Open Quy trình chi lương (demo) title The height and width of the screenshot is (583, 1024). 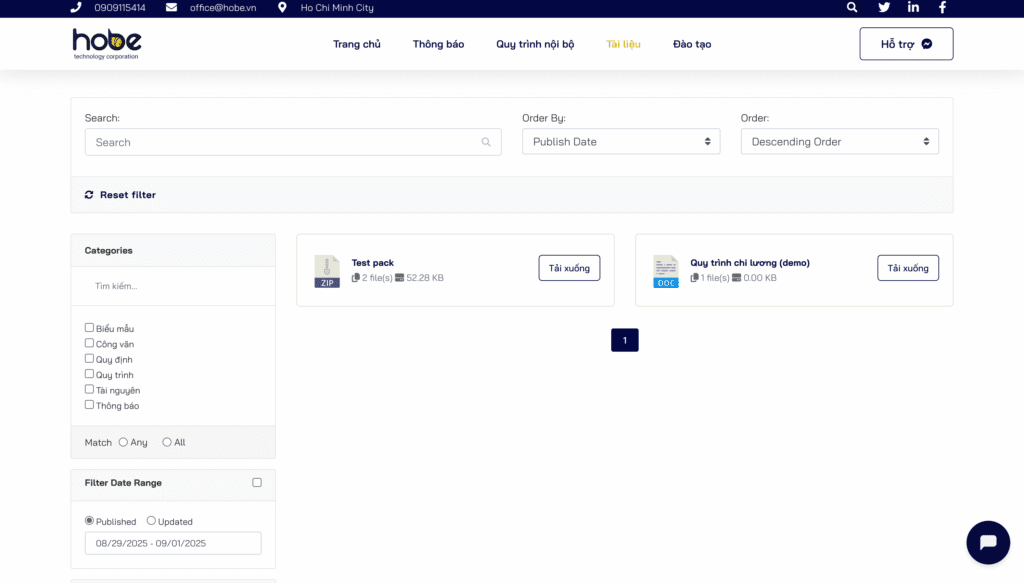tap(750, 262)
